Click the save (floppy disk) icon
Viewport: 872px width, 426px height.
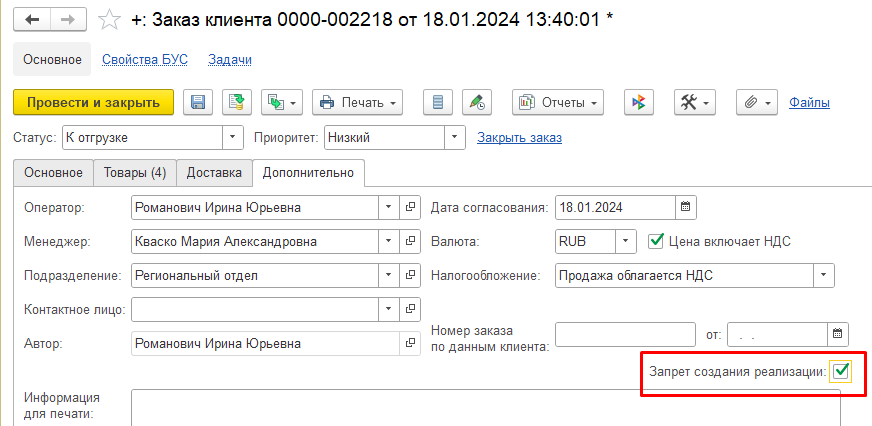tap(198, 102)
